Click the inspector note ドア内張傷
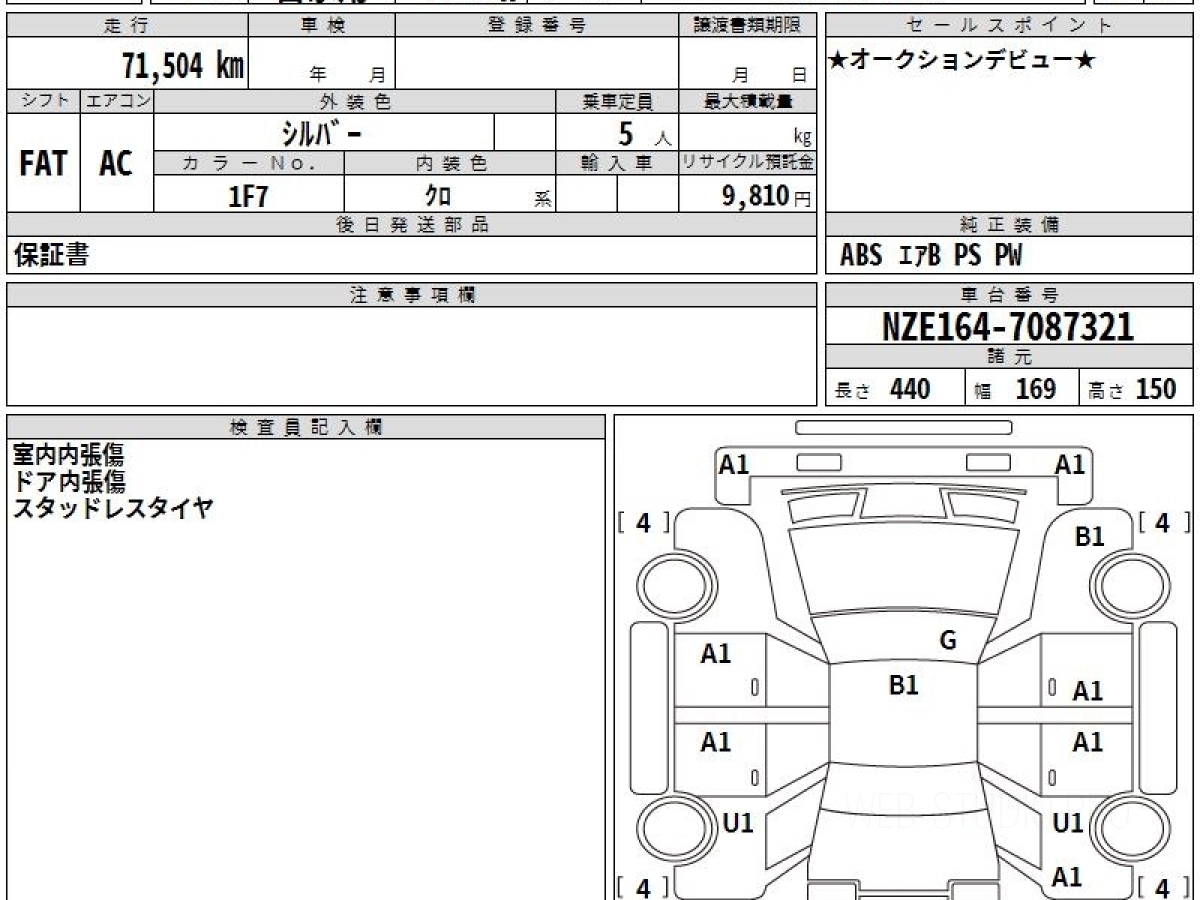Viewport: 1200px width, 900px height. 68,481
